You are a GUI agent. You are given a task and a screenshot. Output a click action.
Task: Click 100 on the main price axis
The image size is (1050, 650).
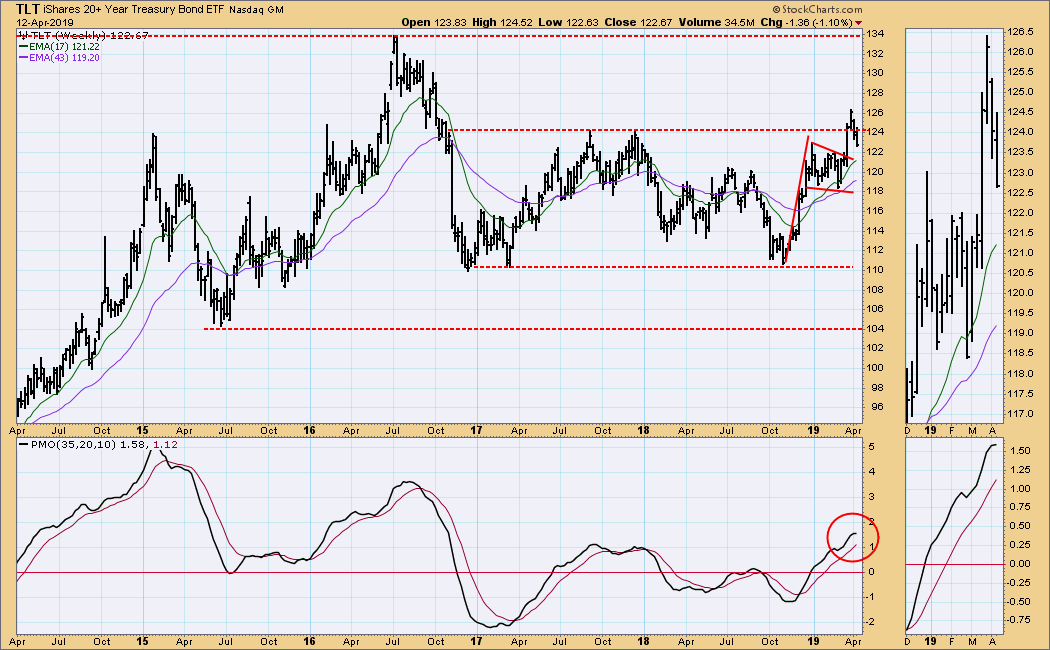click(x=875, y=368)
